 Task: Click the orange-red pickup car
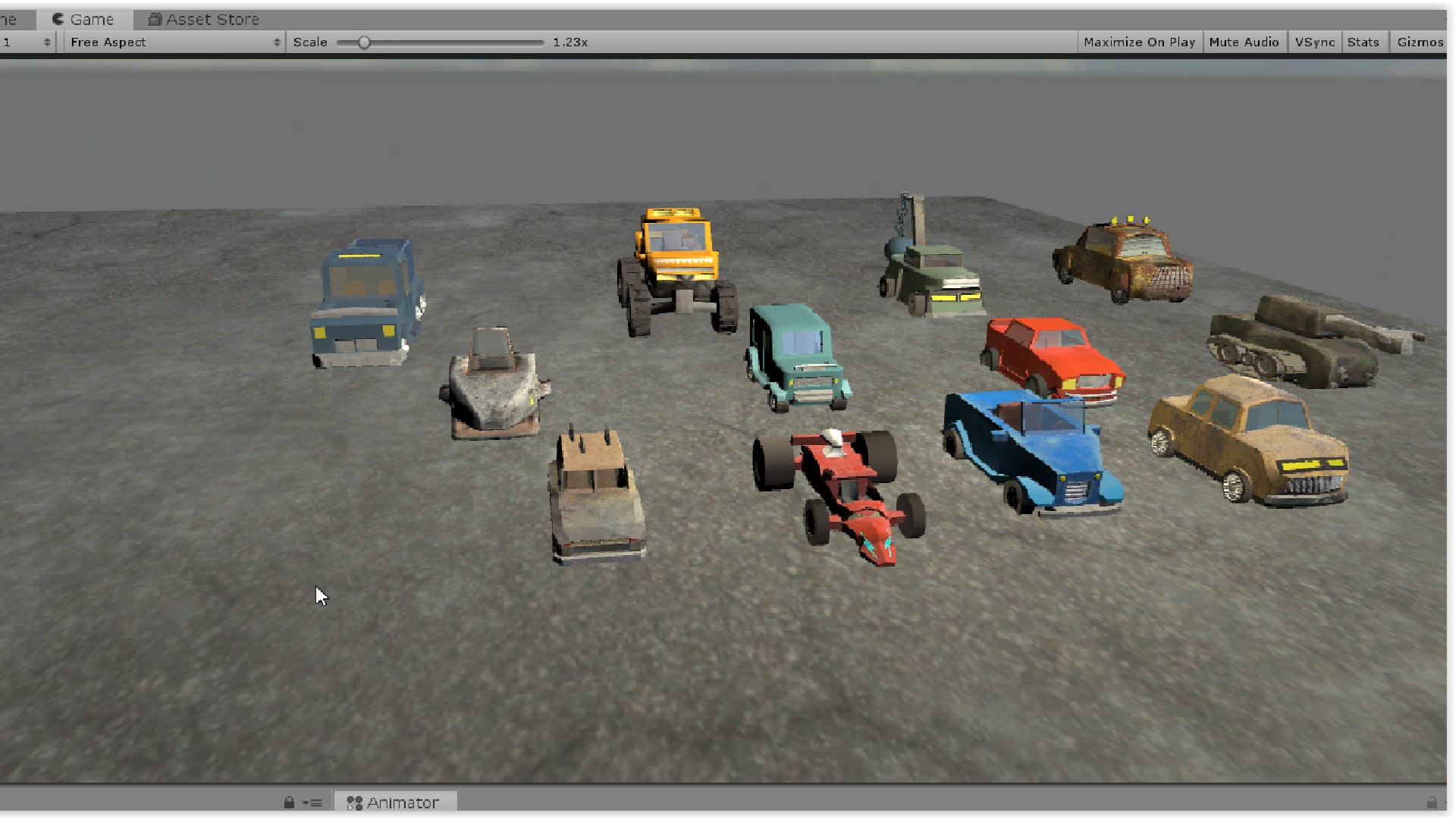coord(1053,360)
